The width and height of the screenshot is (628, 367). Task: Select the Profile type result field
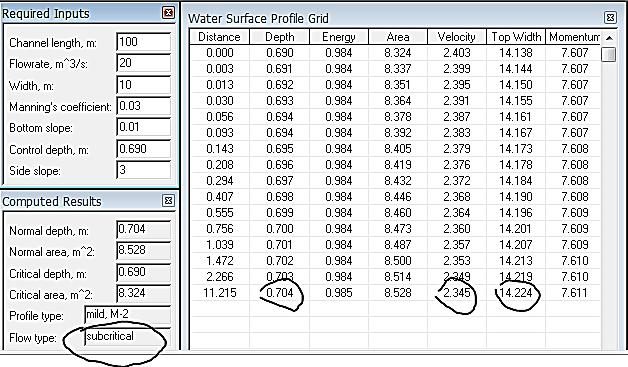(128, 315)
